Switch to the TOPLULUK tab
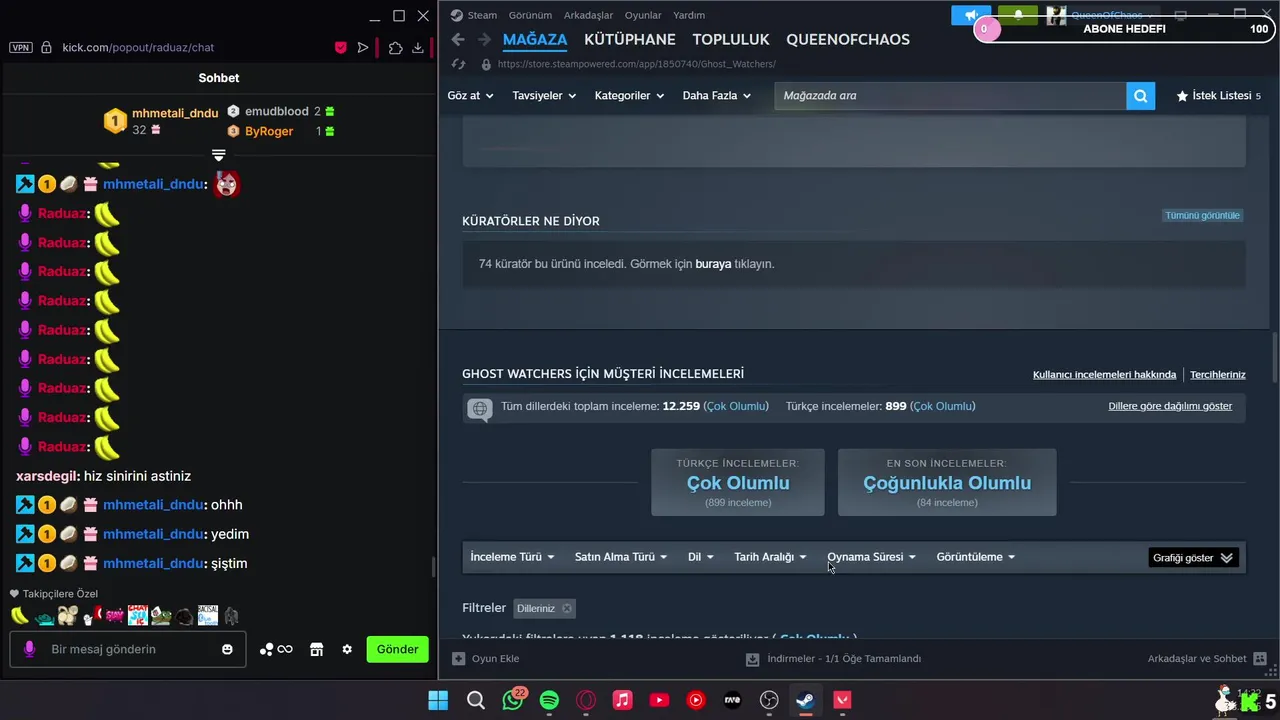Screen dimensions: 1280x720 coord(731,40)
